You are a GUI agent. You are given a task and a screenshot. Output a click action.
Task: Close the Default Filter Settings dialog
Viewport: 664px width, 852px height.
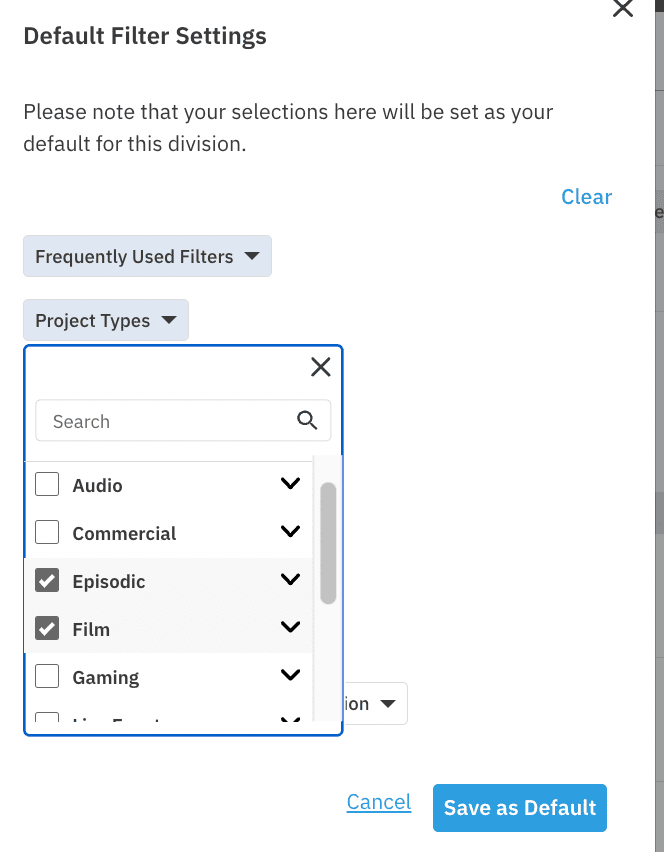[x=623, y=8]
